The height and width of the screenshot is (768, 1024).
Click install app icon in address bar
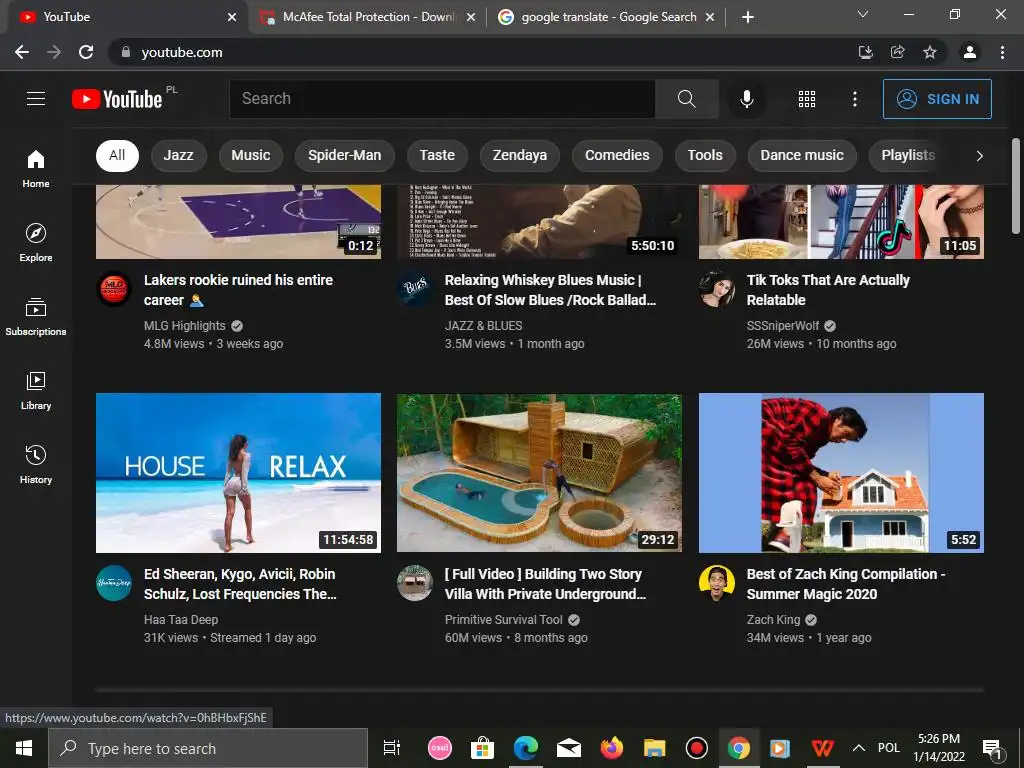(x=866, y=52)
